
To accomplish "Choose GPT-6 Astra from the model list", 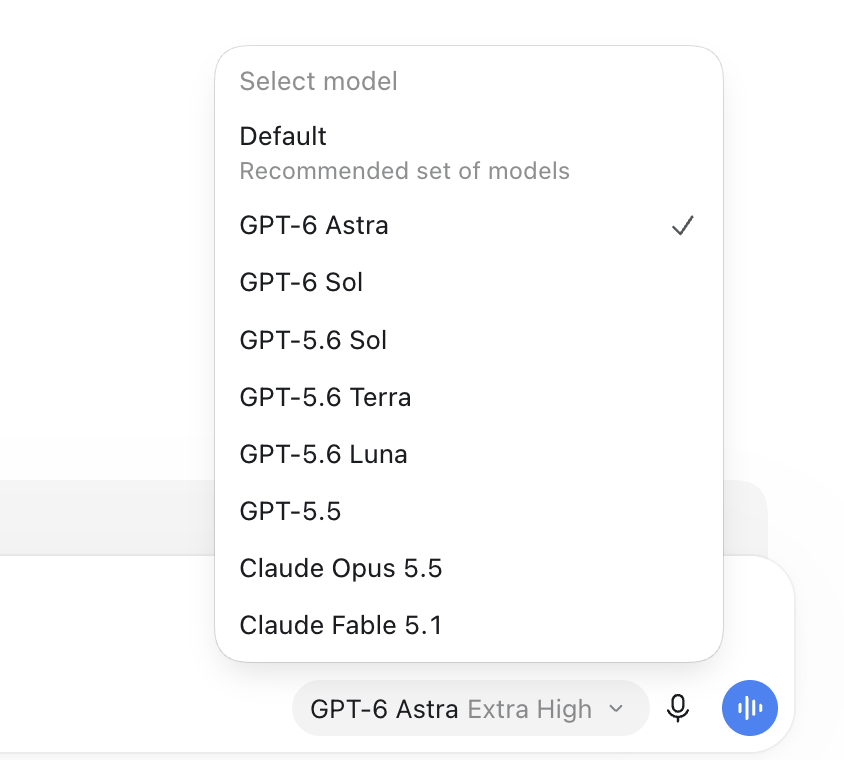I will 468,225.
